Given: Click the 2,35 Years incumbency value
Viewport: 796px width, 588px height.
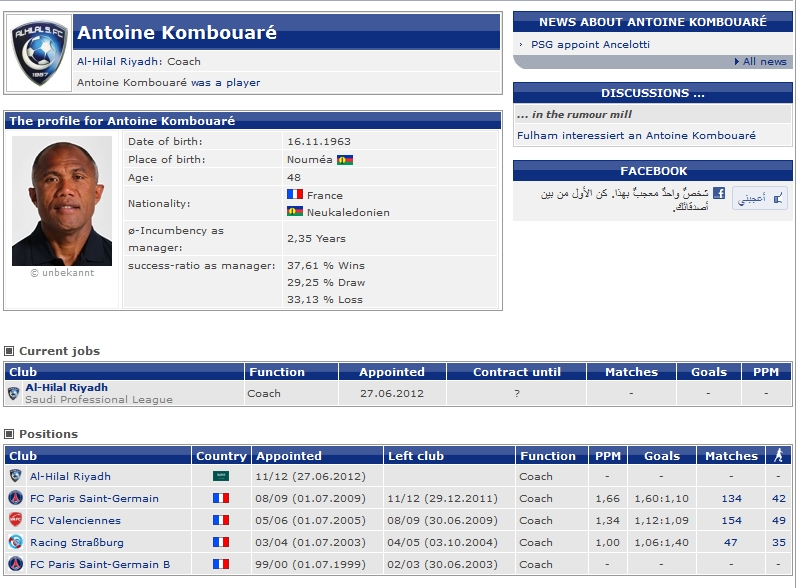Looking at the screenshot, I should [x=316, y=238].
